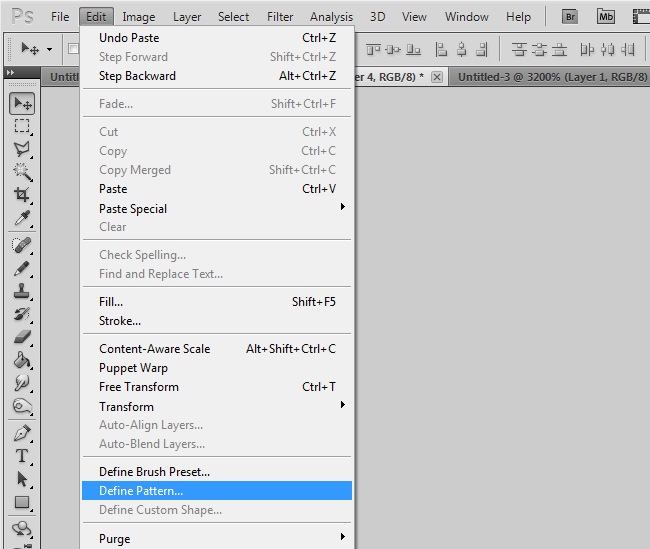Select the Clone Stamp tool

coord(22,291)
